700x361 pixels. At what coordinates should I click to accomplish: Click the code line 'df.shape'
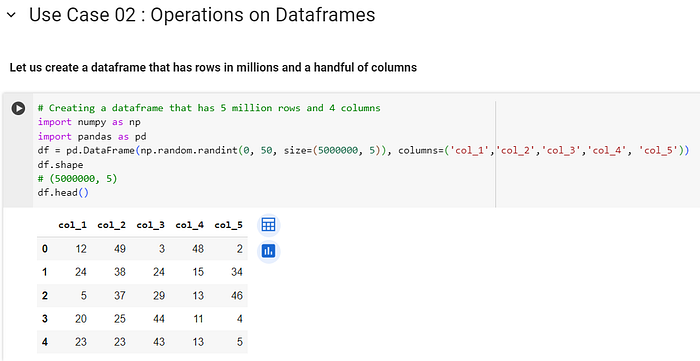(x=60, y=165)
